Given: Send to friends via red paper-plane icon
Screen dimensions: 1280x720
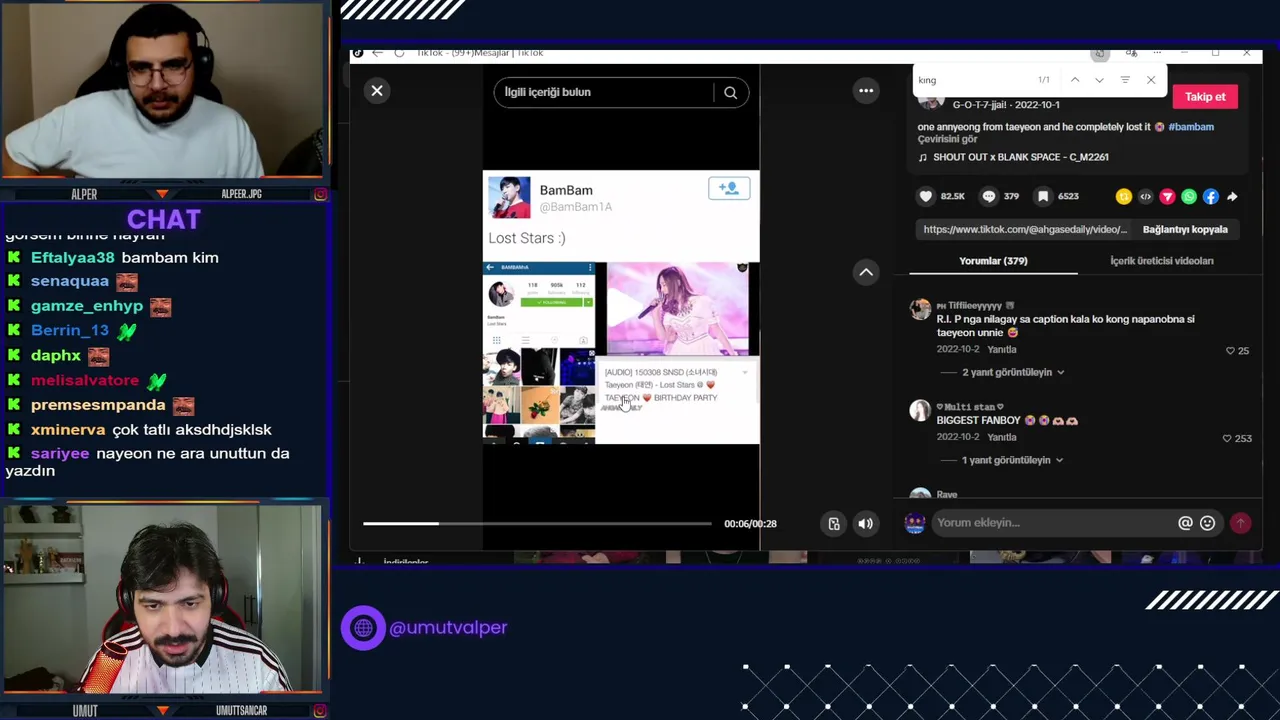Looking at the screenshot, I should coord(1167,197).
